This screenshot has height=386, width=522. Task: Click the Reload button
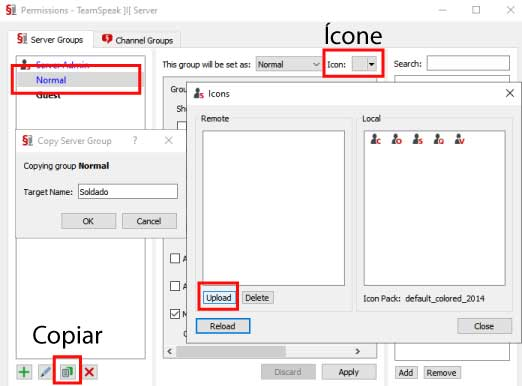point(223,326)
